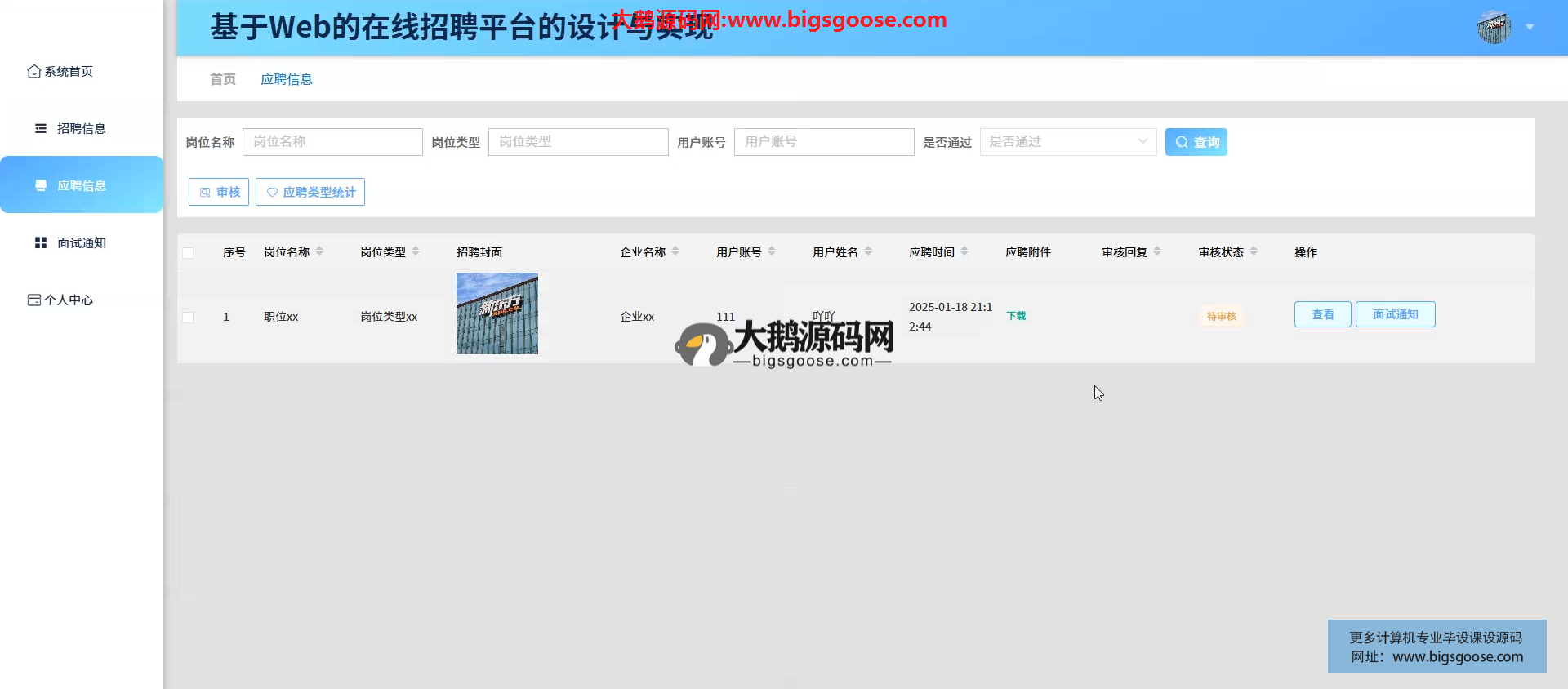Click the home icon beside 系统首页
This screenshot has height=689, width=1568.
click(33, 72)
